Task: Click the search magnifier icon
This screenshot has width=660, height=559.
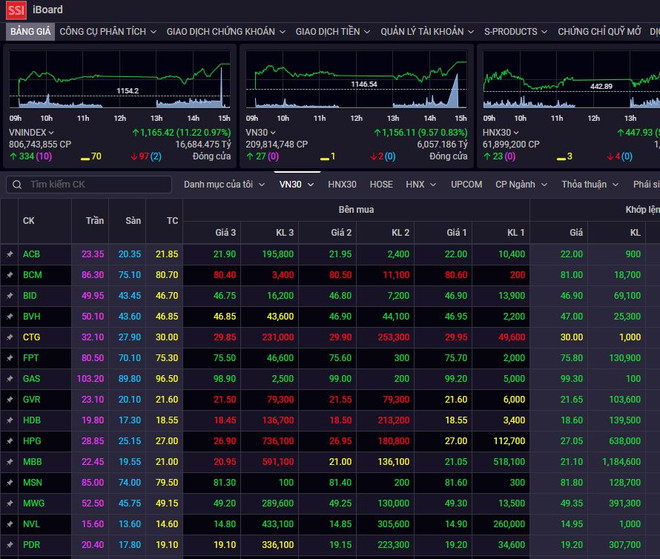Action: [17, 185]
